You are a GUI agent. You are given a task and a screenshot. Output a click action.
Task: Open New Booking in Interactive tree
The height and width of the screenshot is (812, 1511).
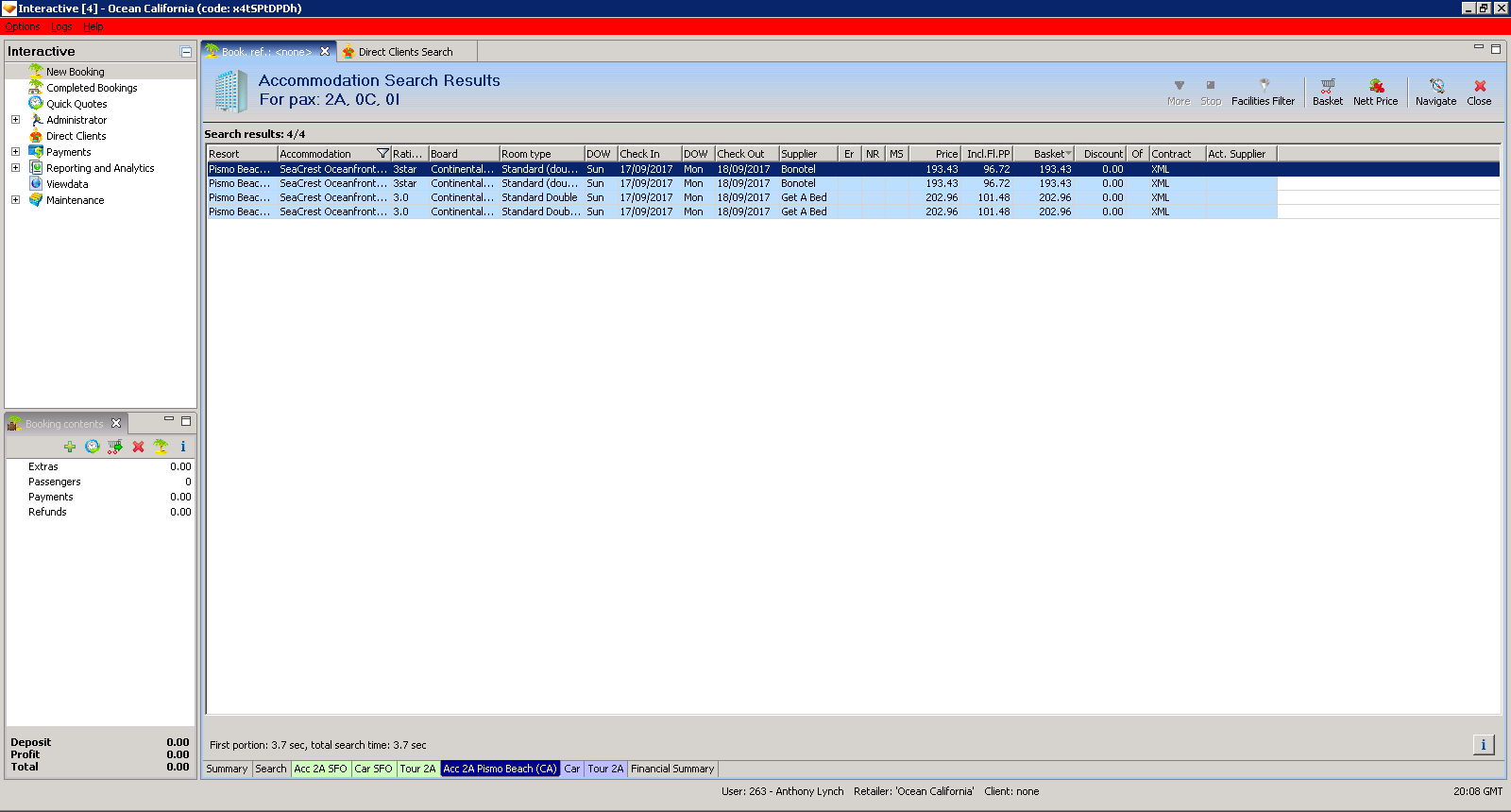[x=76, y=72]
